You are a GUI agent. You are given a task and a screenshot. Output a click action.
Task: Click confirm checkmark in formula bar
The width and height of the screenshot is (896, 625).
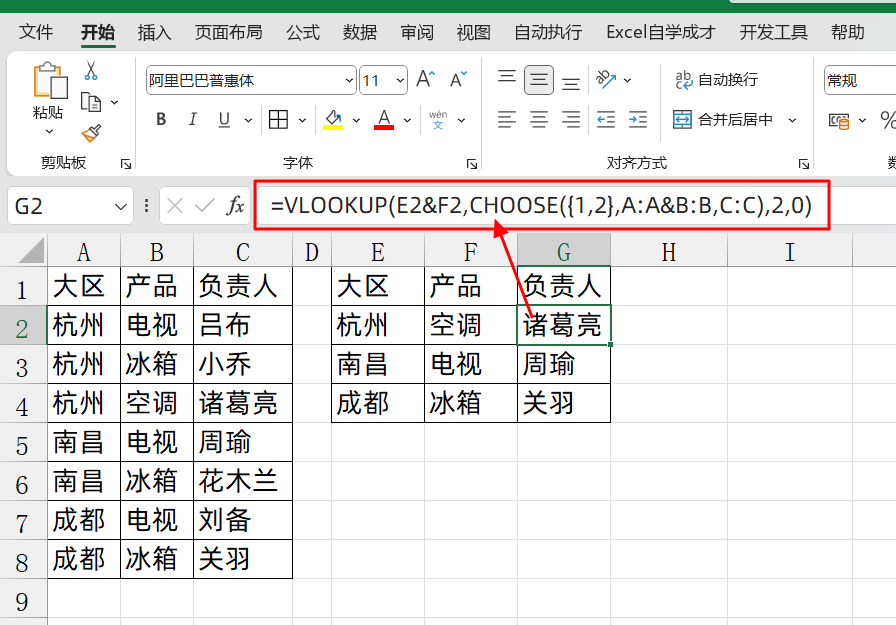pos(205,206)
